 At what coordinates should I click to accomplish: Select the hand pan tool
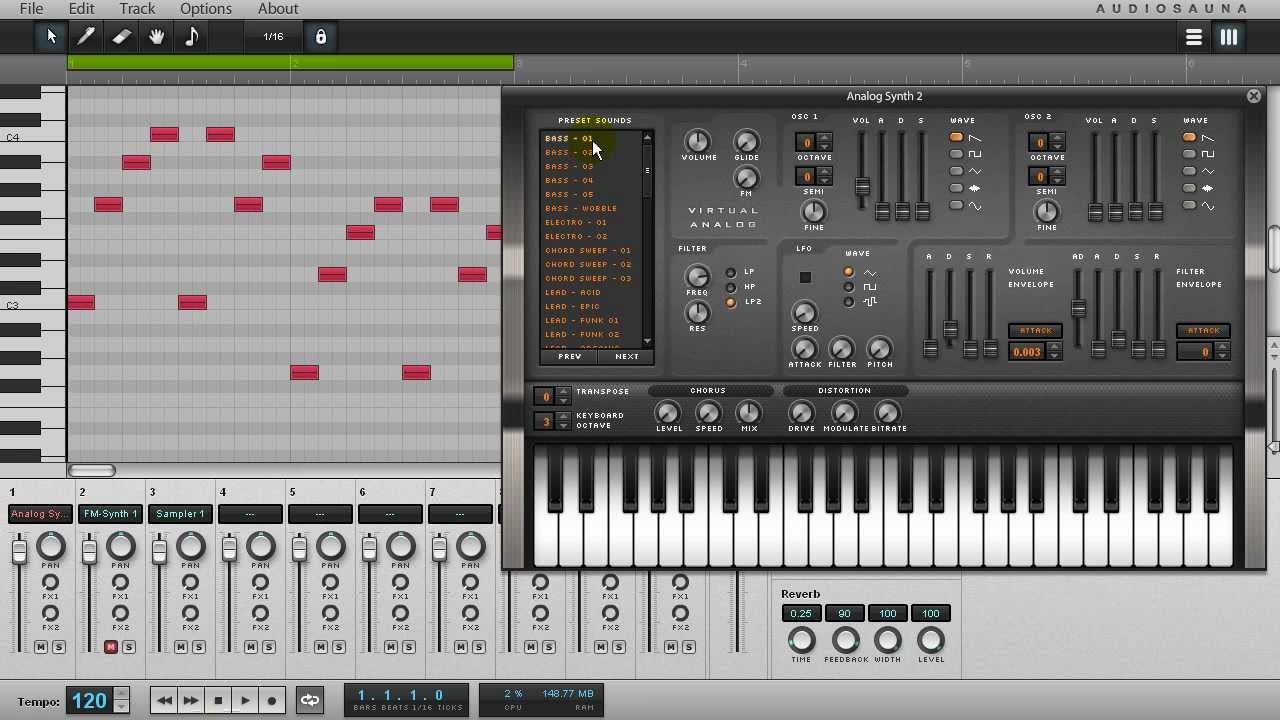tap(156, 37)
